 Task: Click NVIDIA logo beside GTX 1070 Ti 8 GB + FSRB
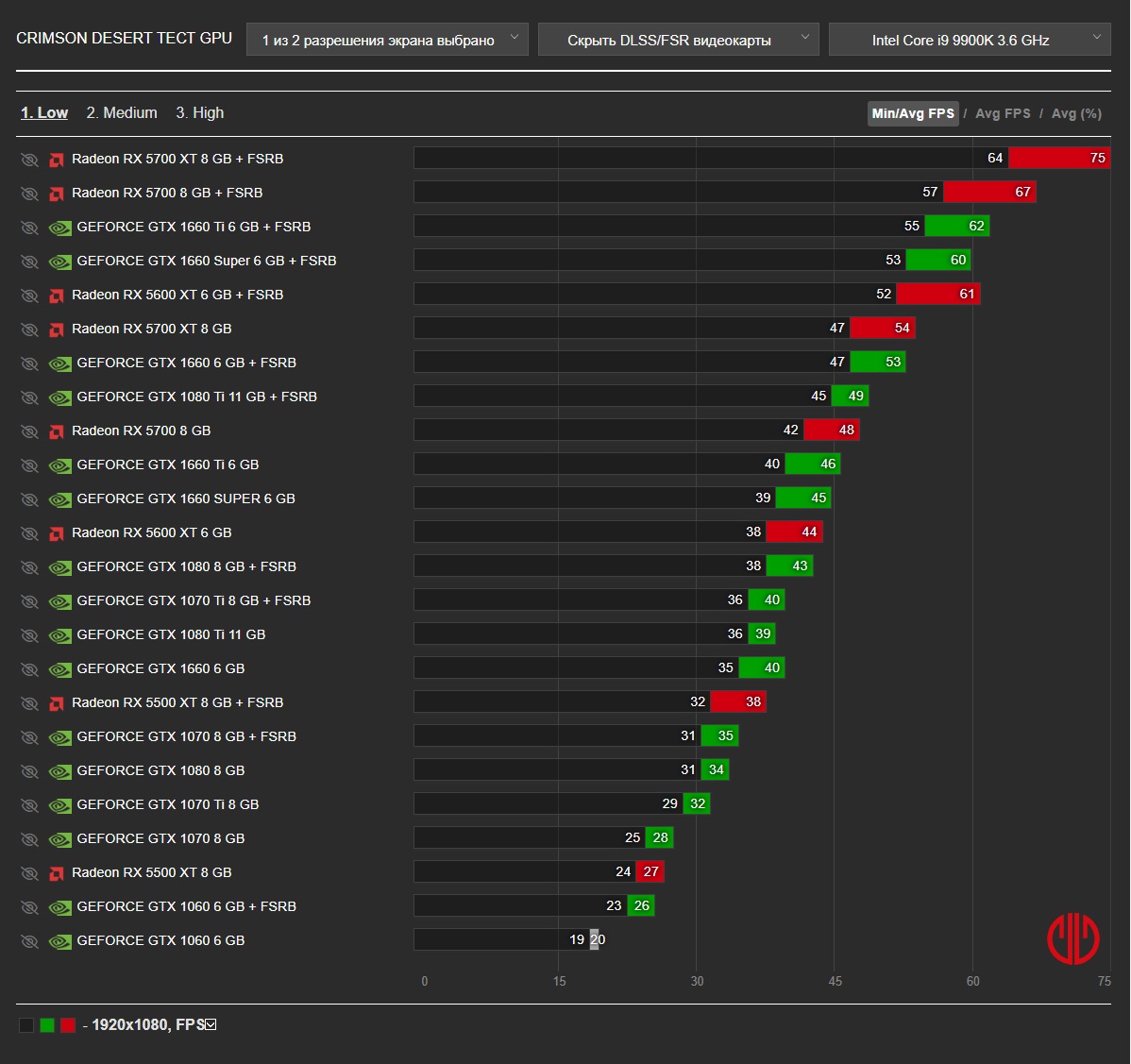[59, 600]
